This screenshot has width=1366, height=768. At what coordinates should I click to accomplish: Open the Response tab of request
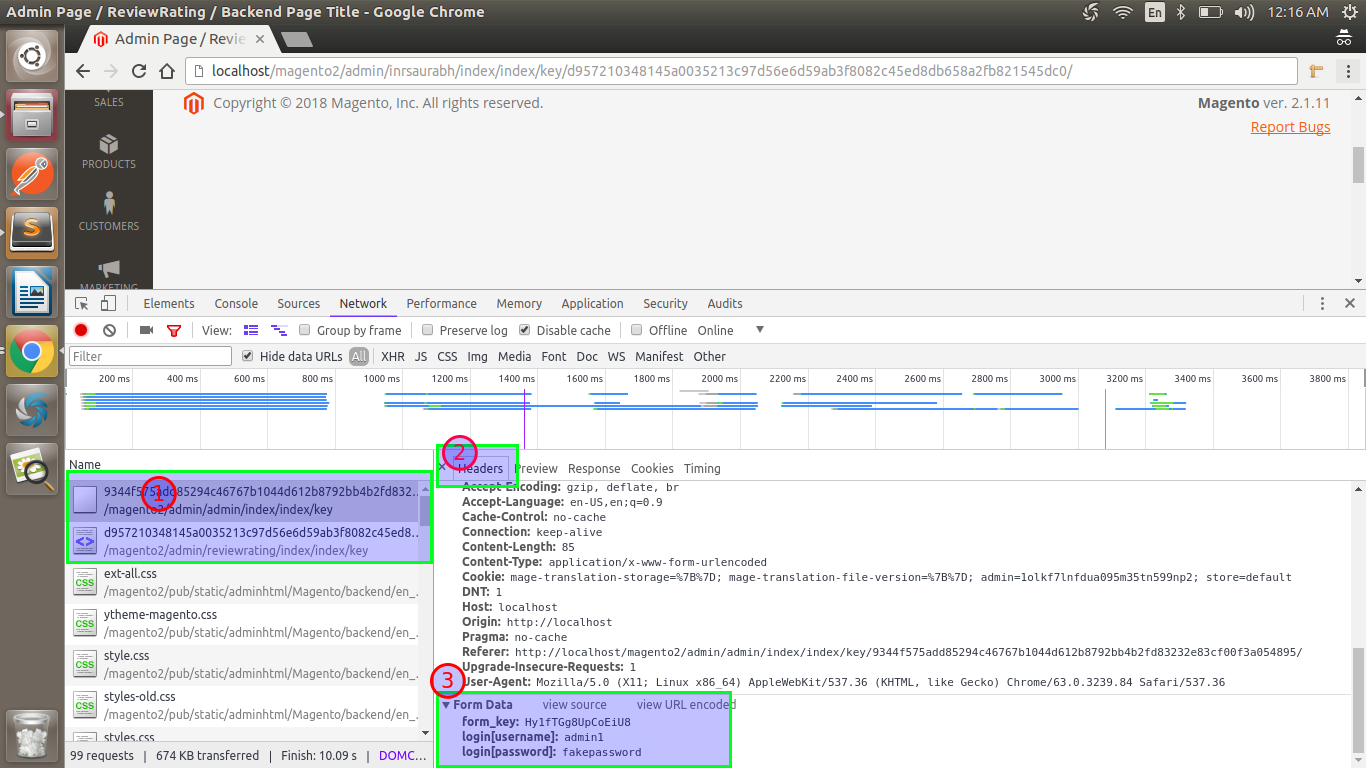(594, 469)
